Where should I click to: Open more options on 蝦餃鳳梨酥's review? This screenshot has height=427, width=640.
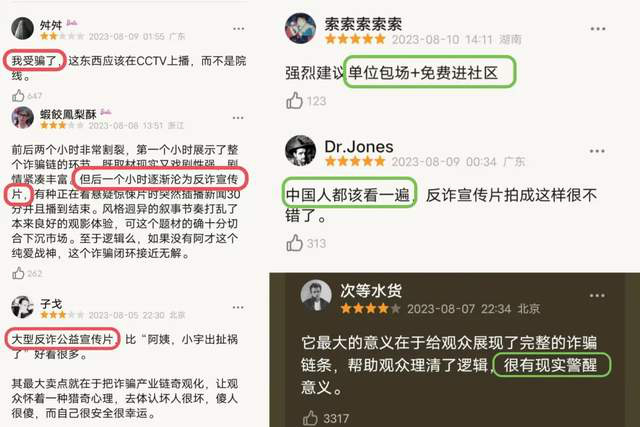pos(238,118)
